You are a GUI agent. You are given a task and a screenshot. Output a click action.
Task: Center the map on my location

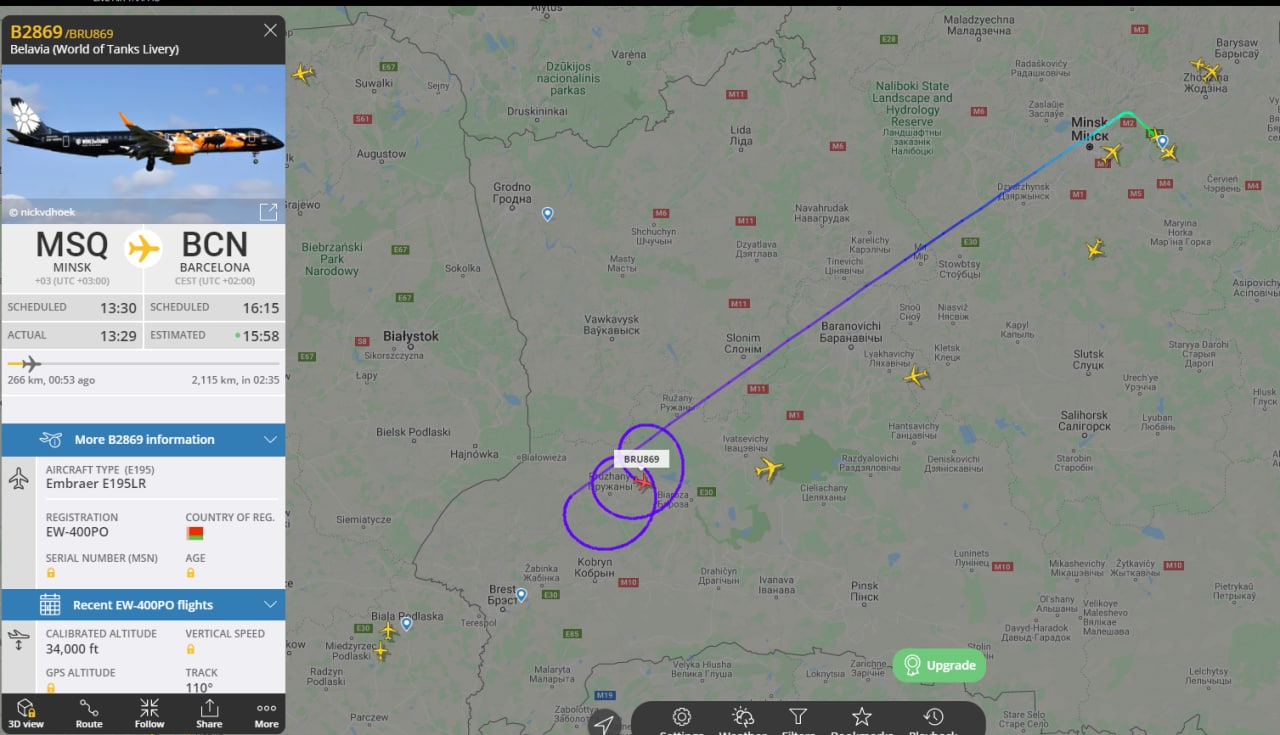tap(604, 724)
